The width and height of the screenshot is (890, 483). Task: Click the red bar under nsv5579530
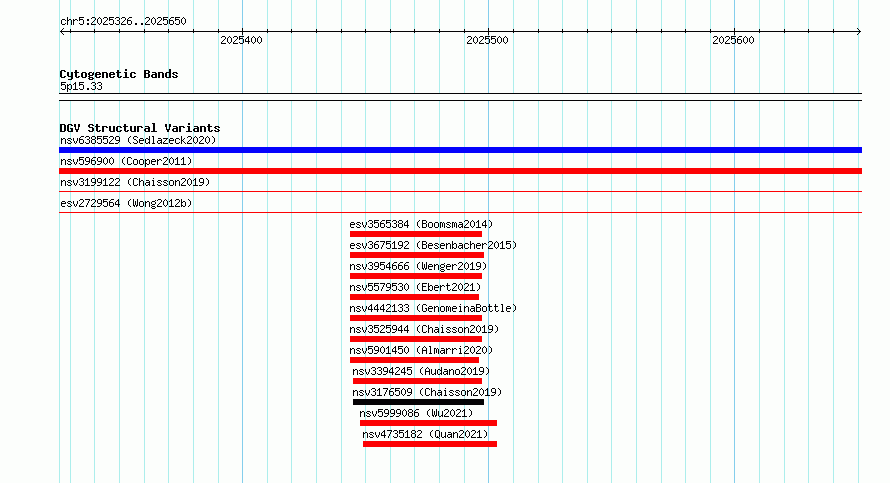414,297
